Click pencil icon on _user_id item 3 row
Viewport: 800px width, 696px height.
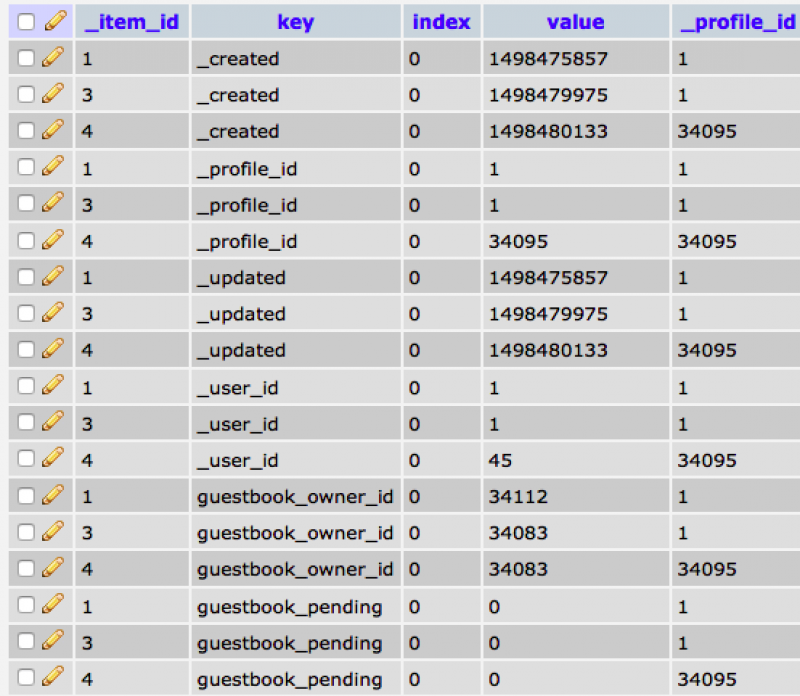(53, 421)
